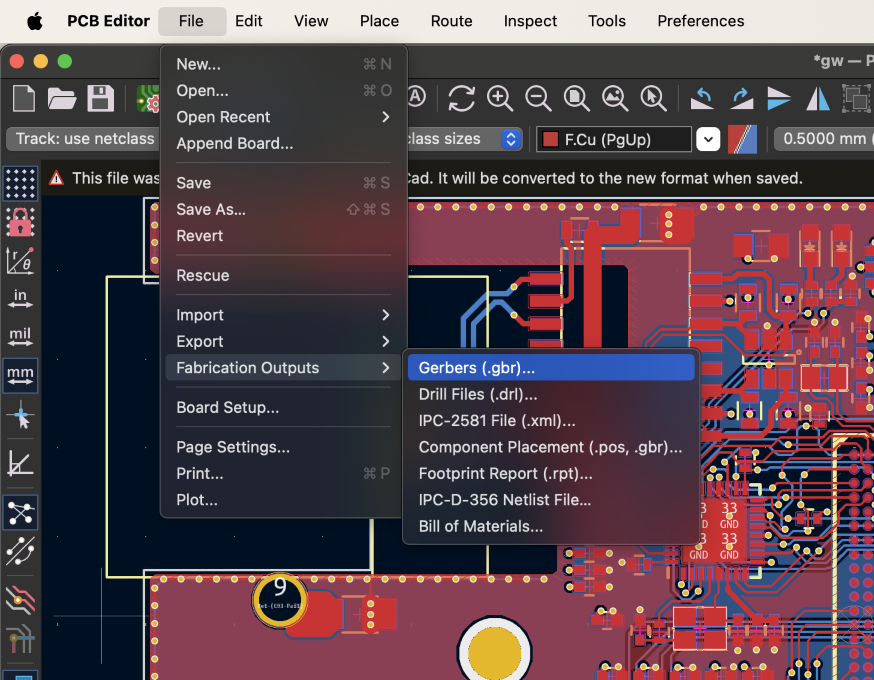Select Bill of Materials... entry
Viewport: 874px width, 680px height.
(551, 526)
